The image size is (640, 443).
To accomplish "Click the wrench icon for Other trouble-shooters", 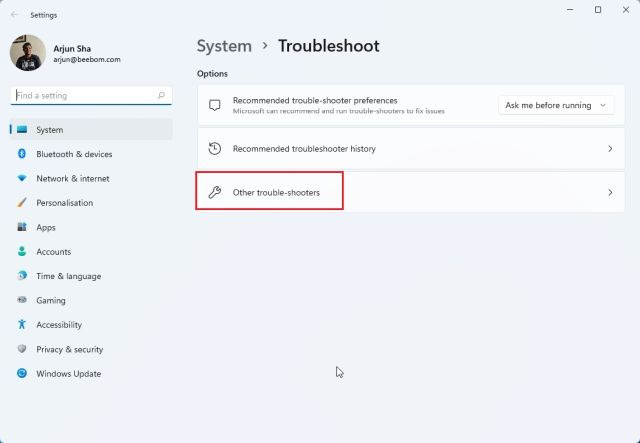I will 215,192.
